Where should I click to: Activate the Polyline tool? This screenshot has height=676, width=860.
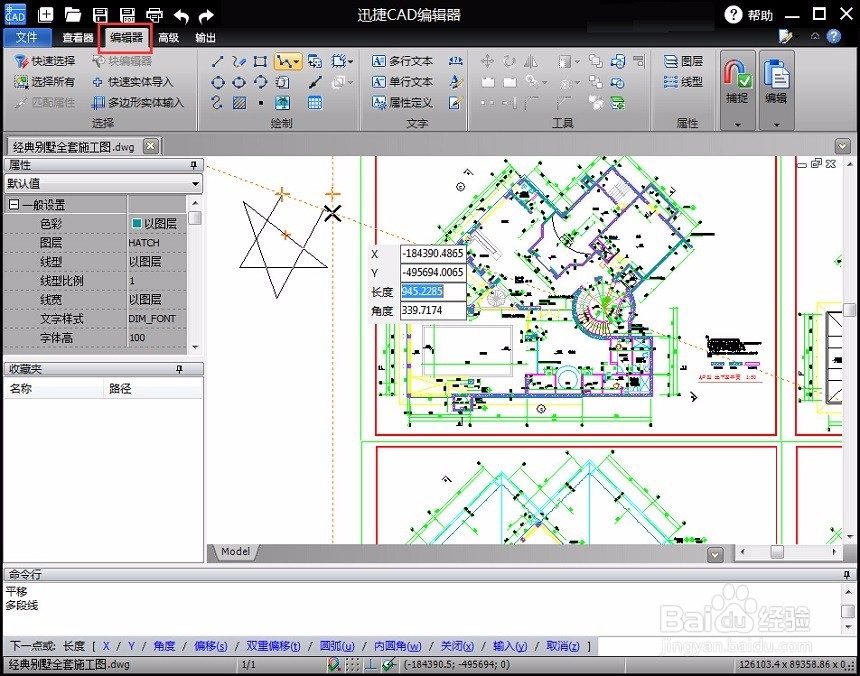(x=284, y=61)
